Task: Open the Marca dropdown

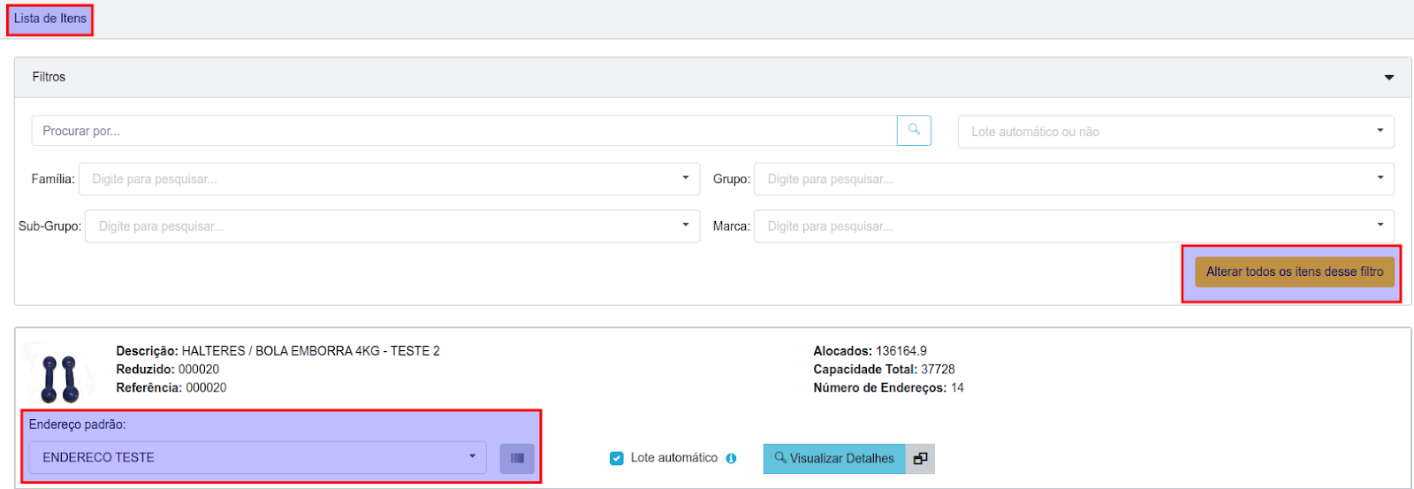Action: click(1074, 226)
